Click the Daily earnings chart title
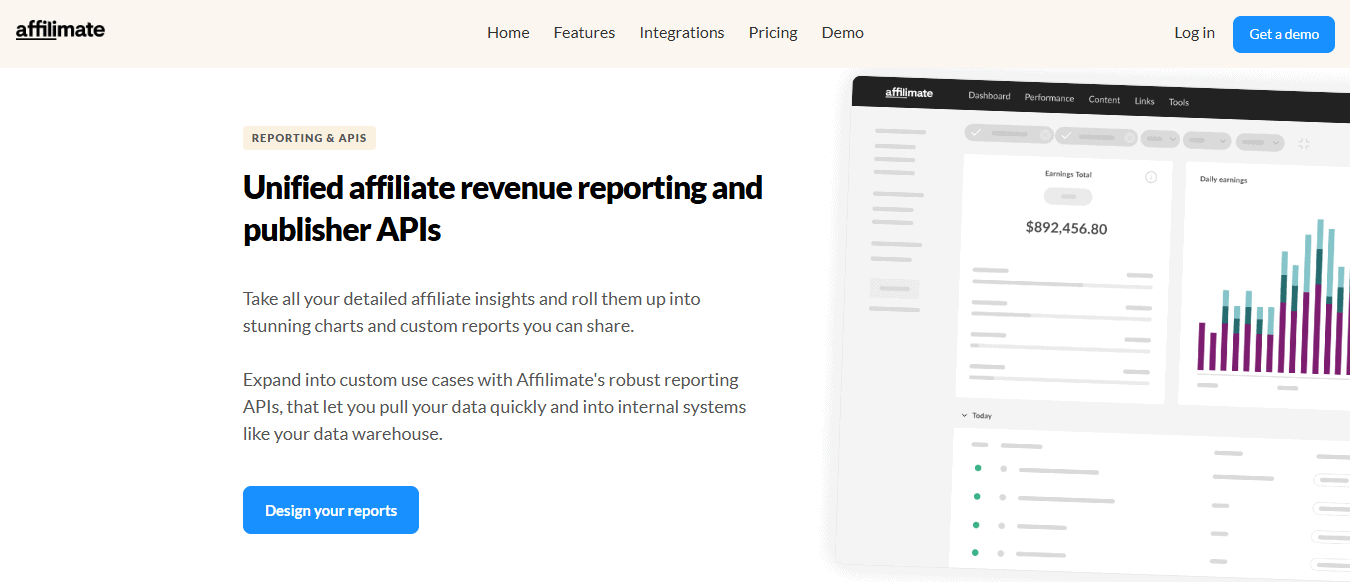 pos(1223,180)
